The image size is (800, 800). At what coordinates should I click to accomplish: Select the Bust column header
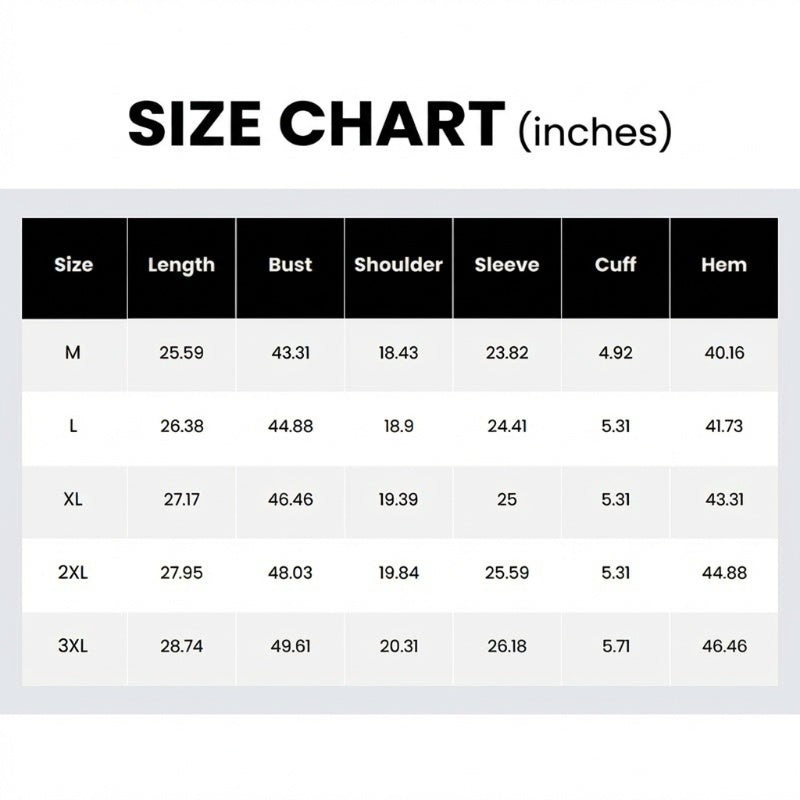click(x=290, y=265)
